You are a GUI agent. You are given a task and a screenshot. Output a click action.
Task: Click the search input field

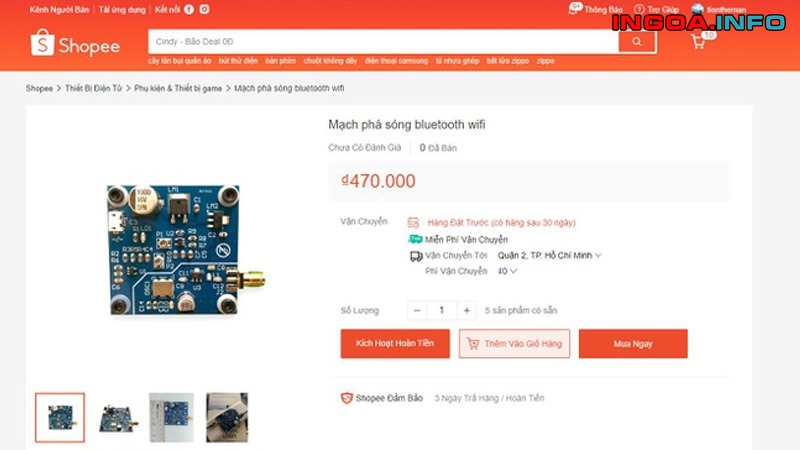pos(383,41)
